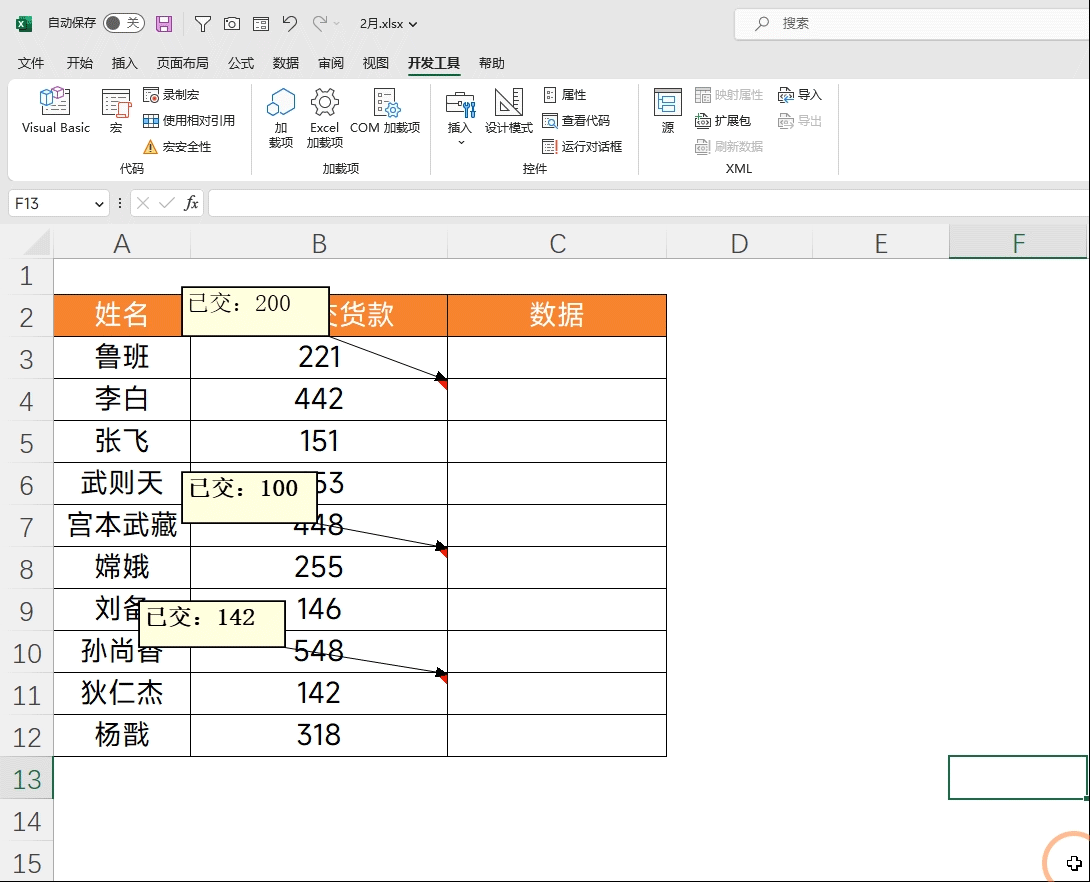This screenshot has width=1090, height=882.
Task: Select column C header
Action: 557,244
